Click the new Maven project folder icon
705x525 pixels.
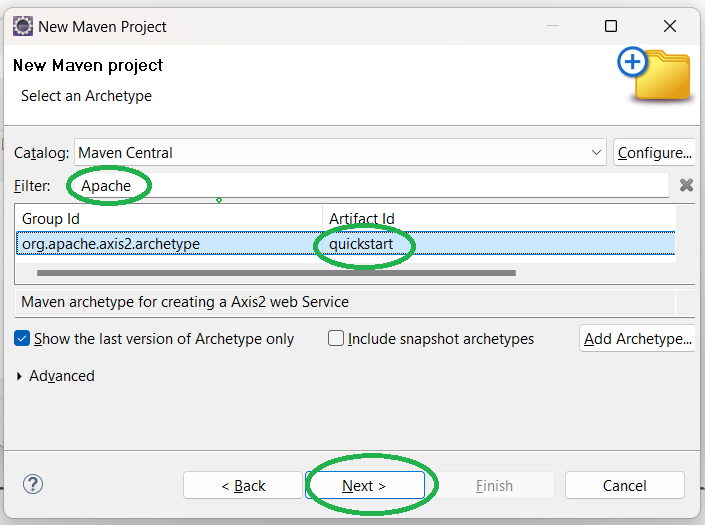click(655, 73)
